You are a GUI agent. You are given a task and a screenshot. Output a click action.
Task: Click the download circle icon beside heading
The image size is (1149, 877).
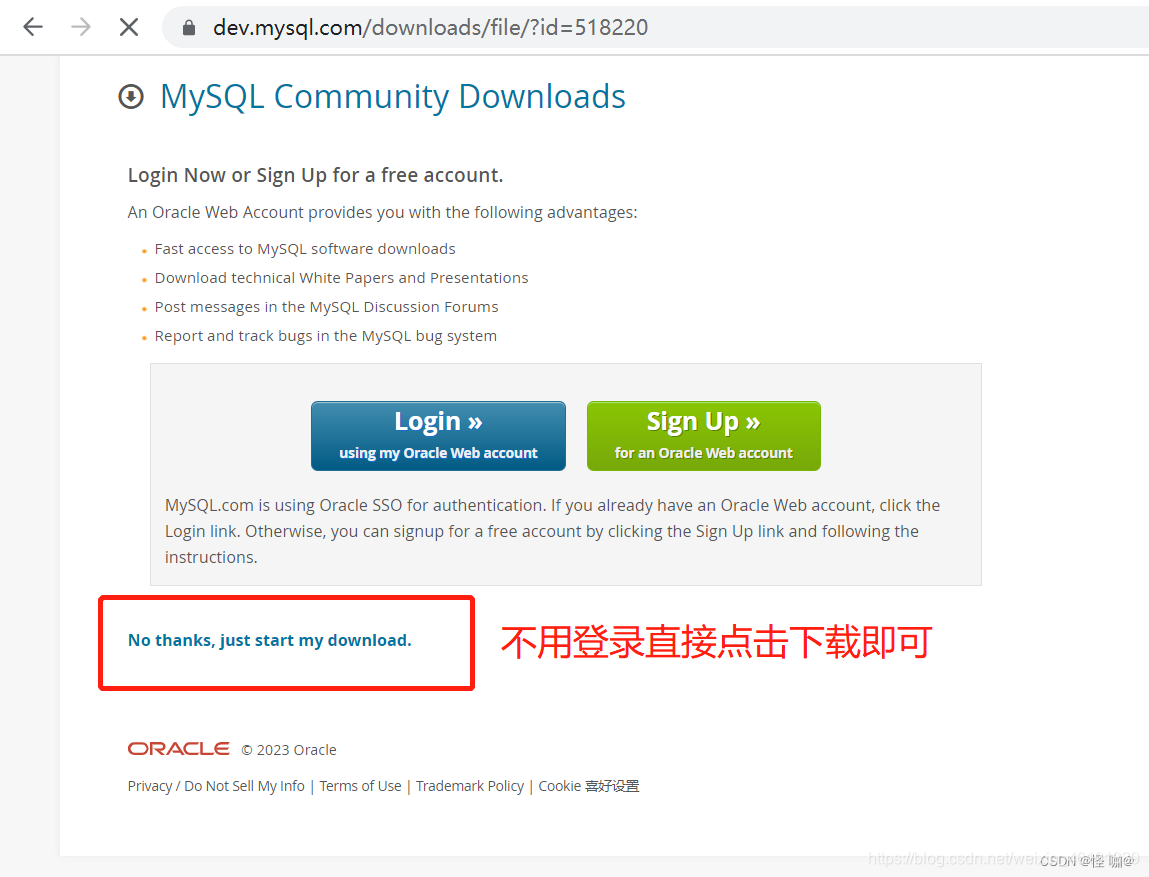[x=131, y=97]
